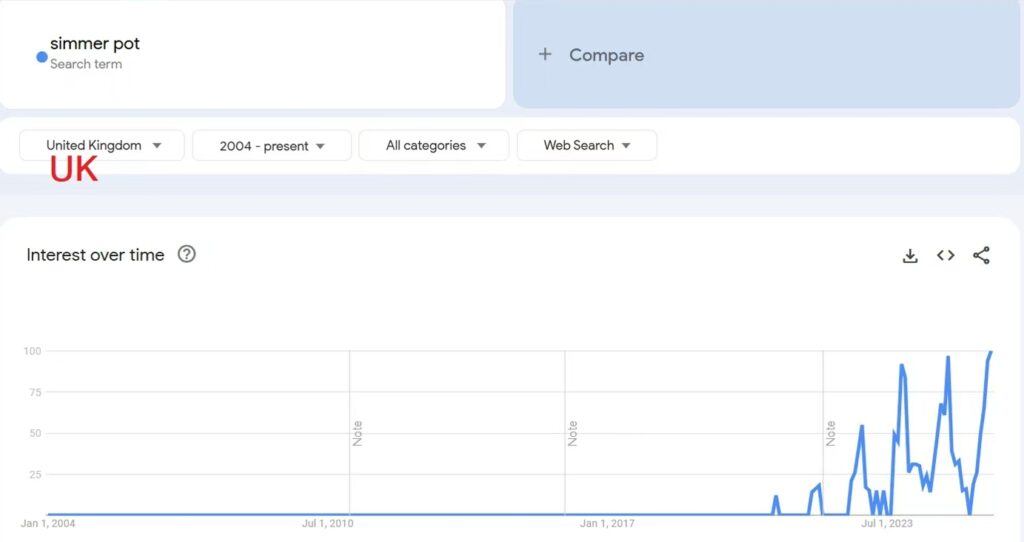The image size is (1024, 542).
Task: Click the red UK annotation text
Action: point(74,171)
